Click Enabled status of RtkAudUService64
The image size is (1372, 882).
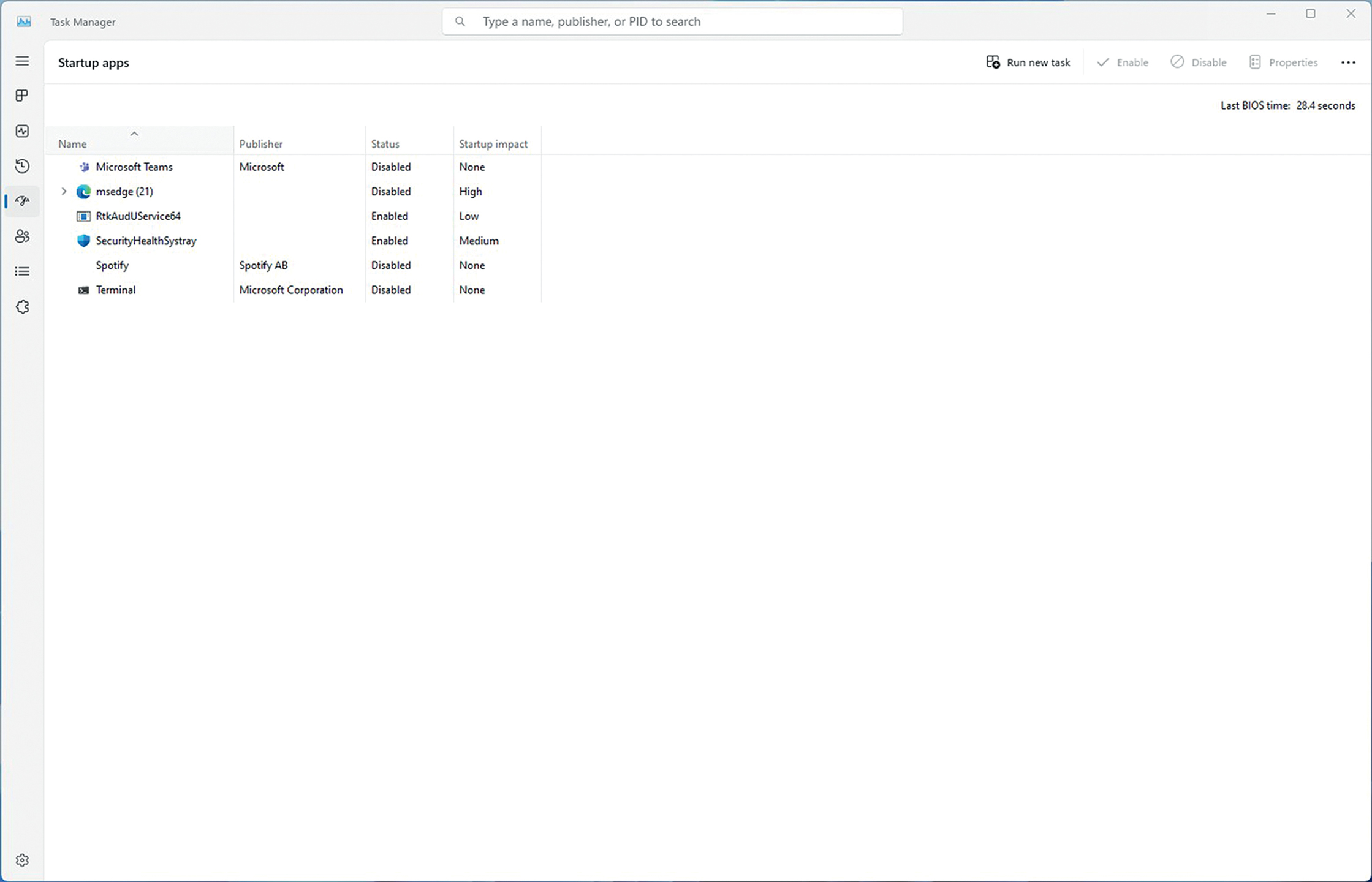click(390, 216)
